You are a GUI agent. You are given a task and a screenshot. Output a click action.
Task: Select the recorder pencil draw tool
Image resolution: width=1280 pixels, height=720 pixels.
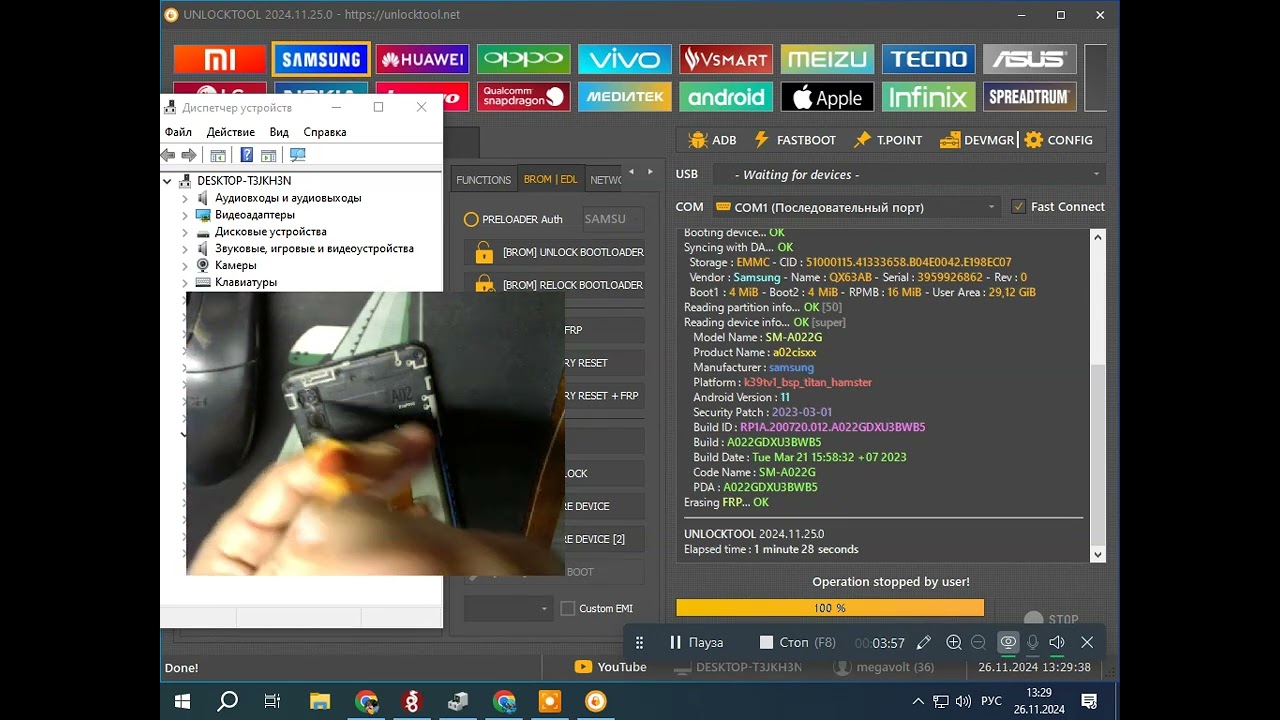pyautogui.click(x=924, y=642)
